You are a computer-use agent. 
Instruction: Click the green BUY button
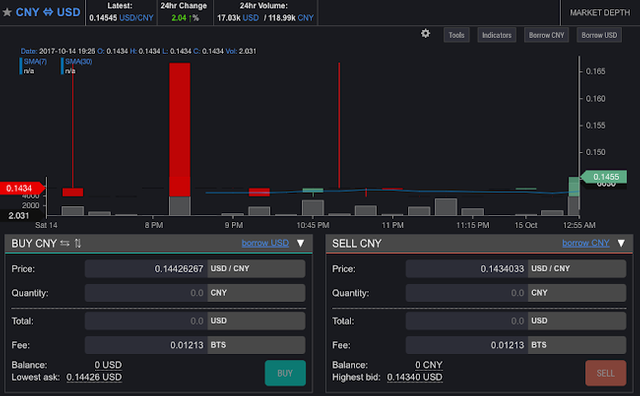285,373
